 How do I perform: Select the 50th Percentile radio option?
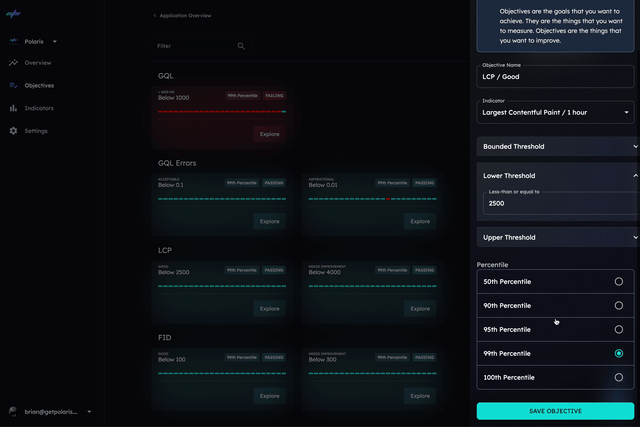coord(618,282)
